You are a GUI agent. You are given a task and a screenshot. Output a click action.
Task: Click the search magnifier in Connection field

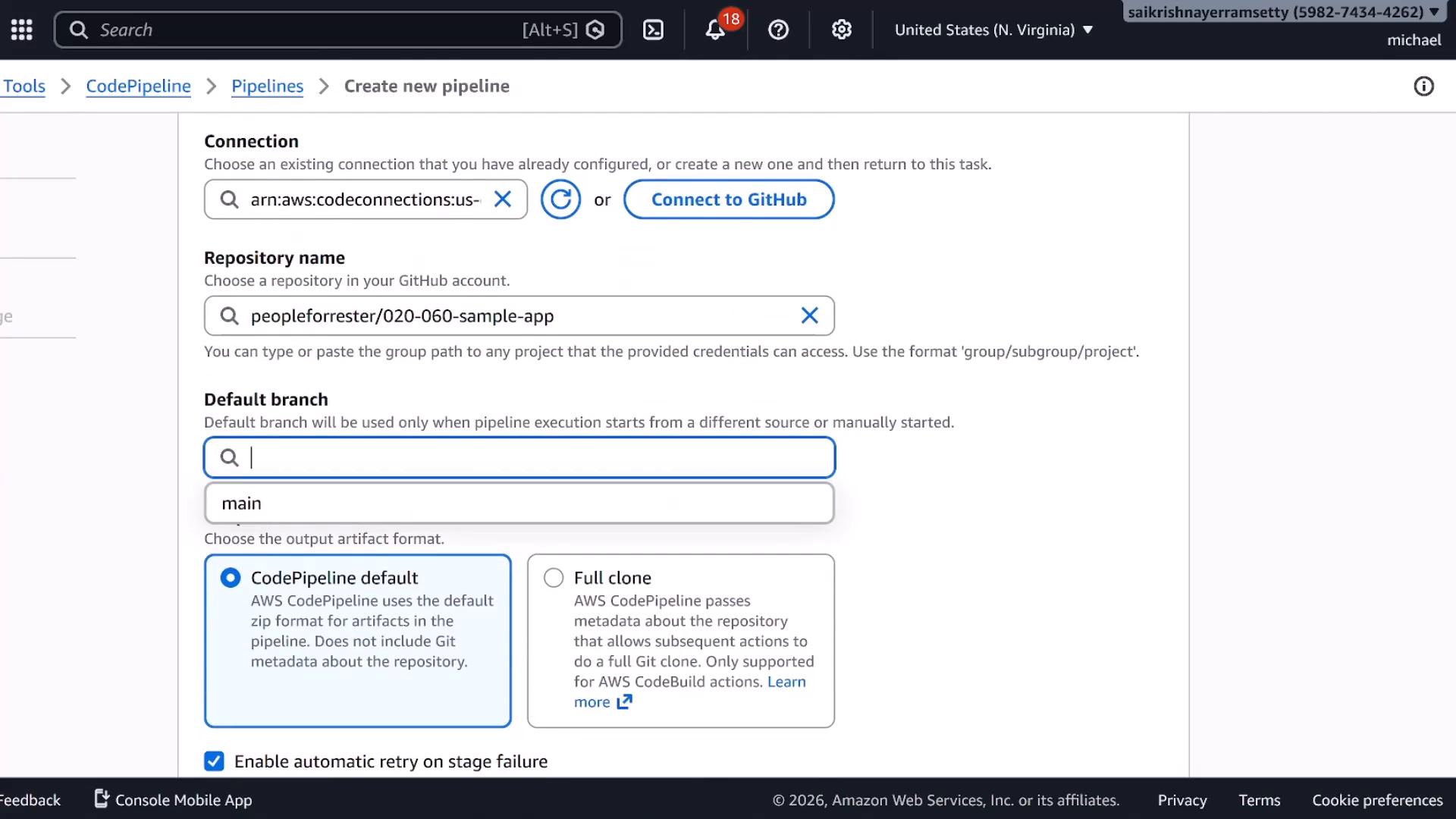pyautogui.click(x=229, y=199)
